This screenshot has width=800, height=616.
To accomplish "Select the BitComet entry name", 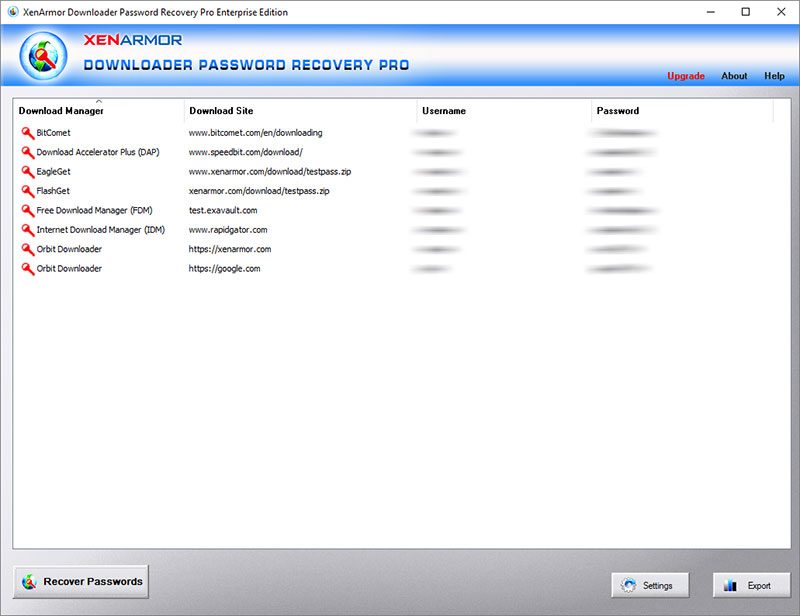I will [x=54, y=133].
